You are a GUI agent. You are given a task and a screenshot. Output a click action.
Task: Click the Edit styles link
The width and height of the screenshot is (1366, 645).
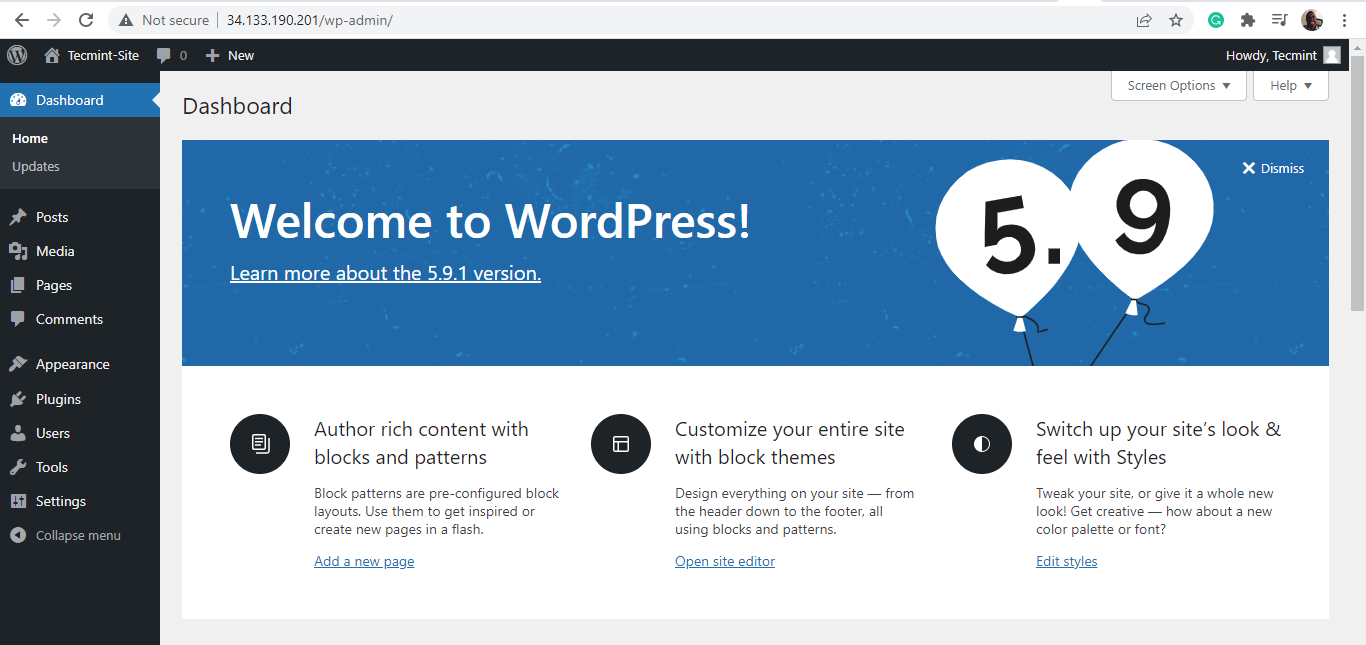(1067, 561)
